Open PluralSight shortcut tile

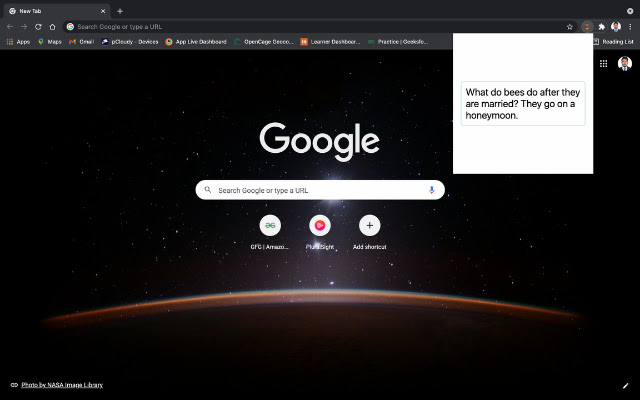[320, 232]
